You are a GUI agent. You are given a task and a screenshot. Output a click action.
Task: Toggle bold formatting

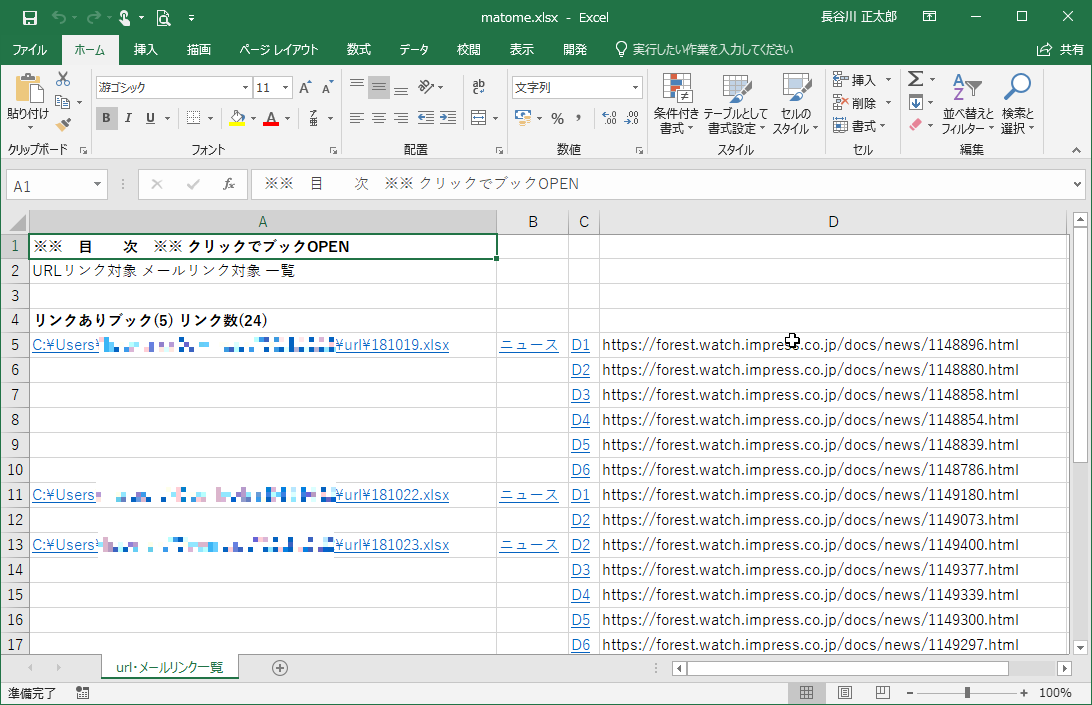click(x=105, y=118)
